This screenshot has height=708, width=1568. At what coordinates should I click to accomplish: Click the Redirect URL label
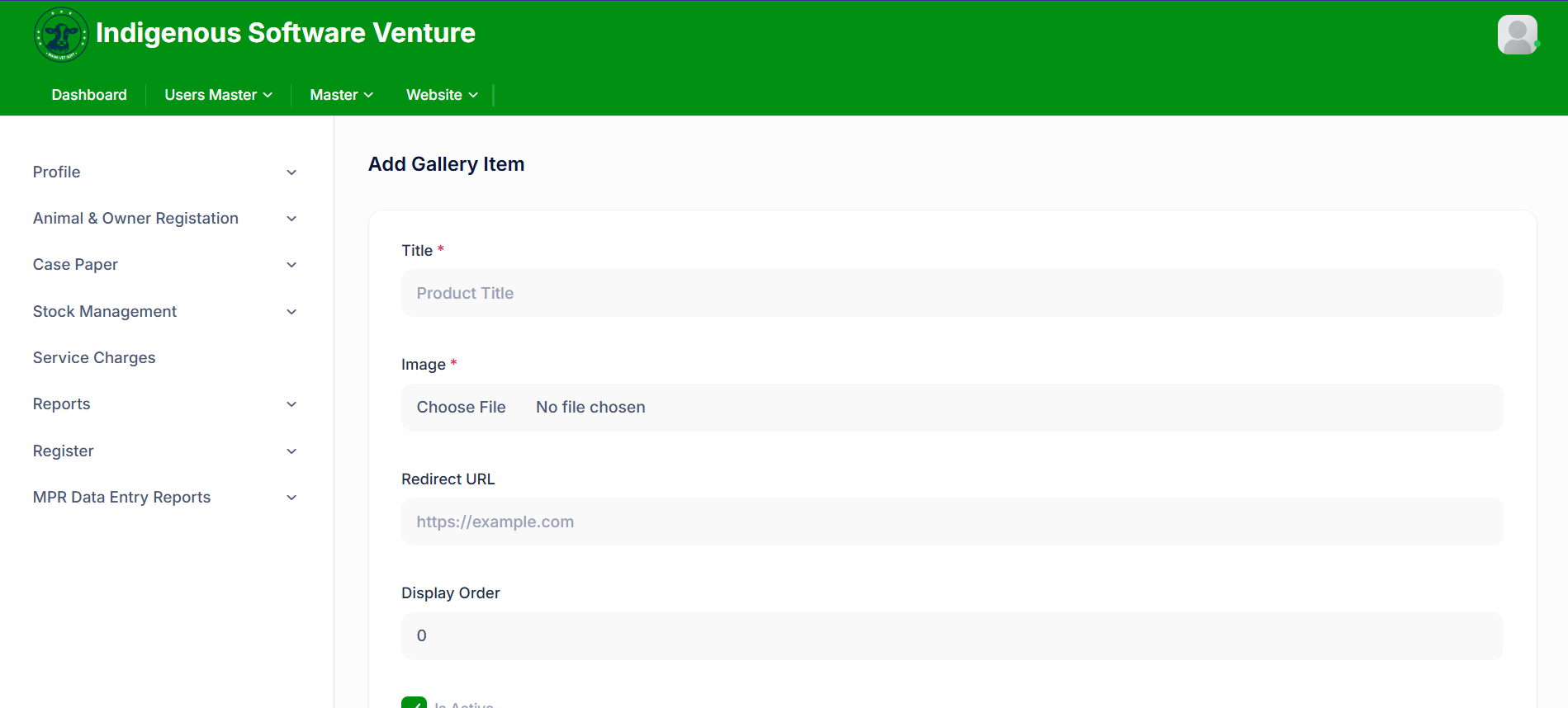pos(448,479)
